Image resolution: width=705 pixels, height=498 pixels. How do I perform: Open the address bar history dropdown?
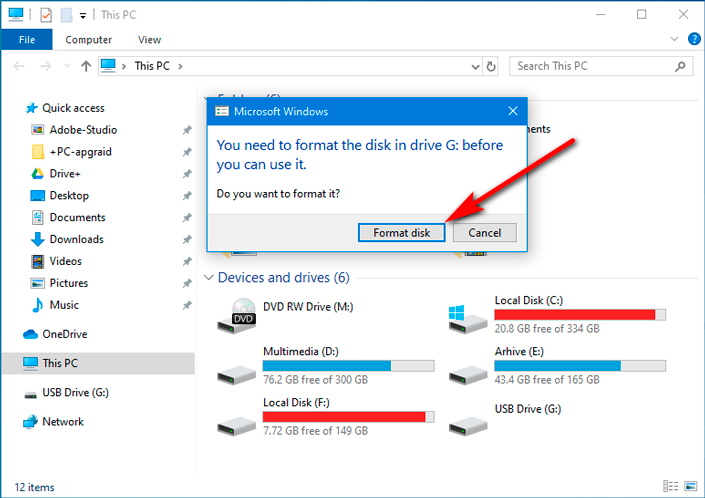[475, 67]
